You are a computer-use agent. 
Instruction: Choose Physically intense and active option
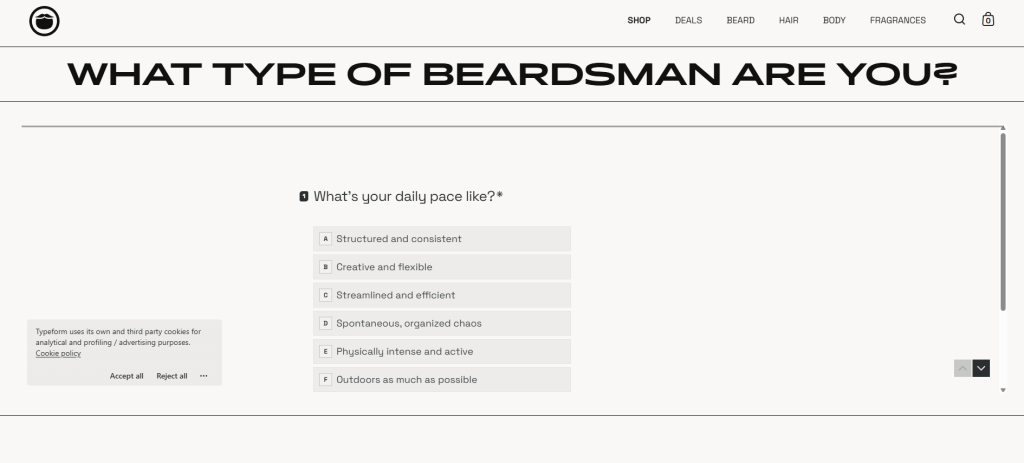coord(442,351)
